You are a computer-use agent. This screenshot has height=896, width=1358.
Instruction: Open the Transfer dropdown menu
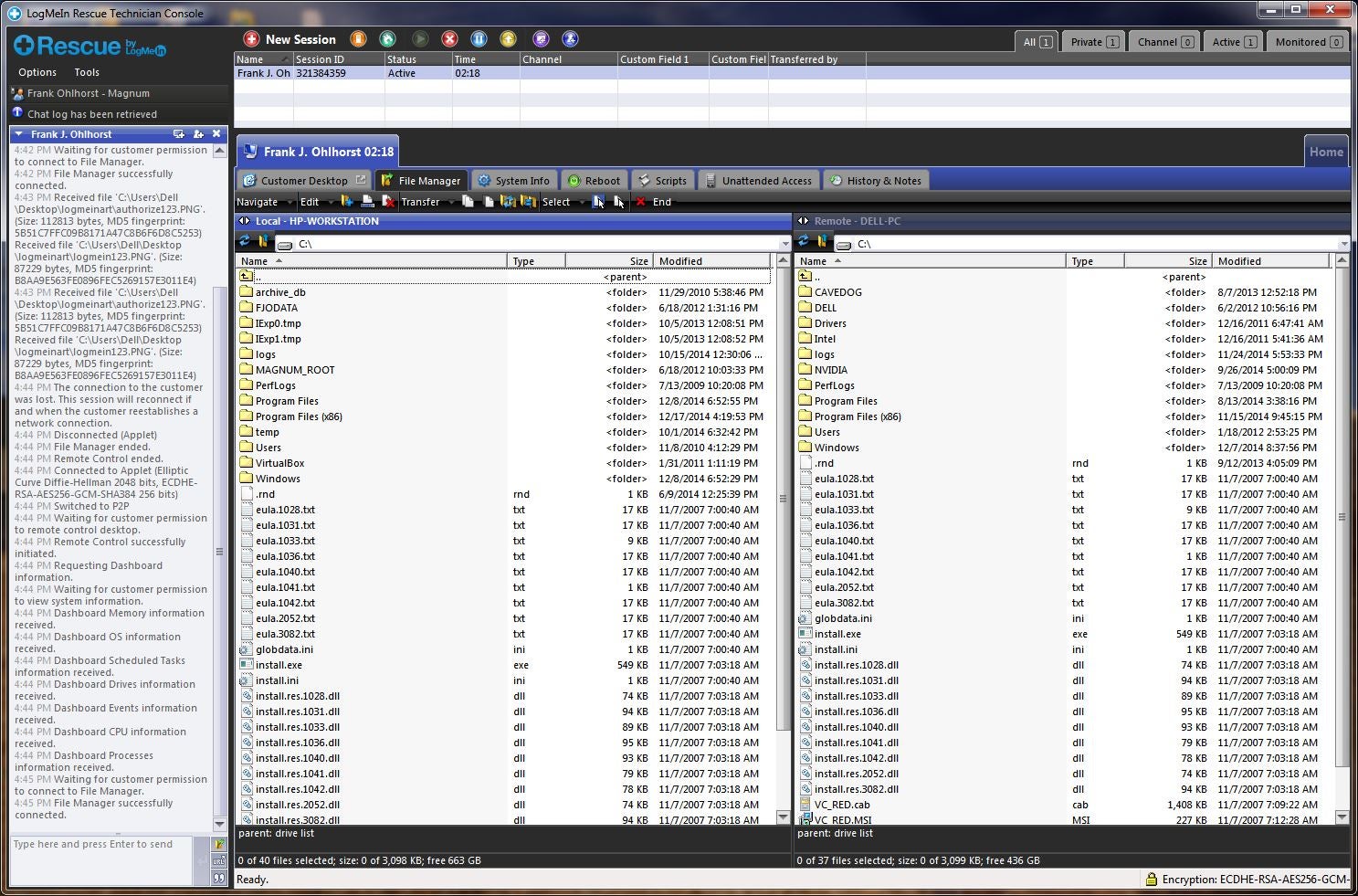[x=426, y=202]
